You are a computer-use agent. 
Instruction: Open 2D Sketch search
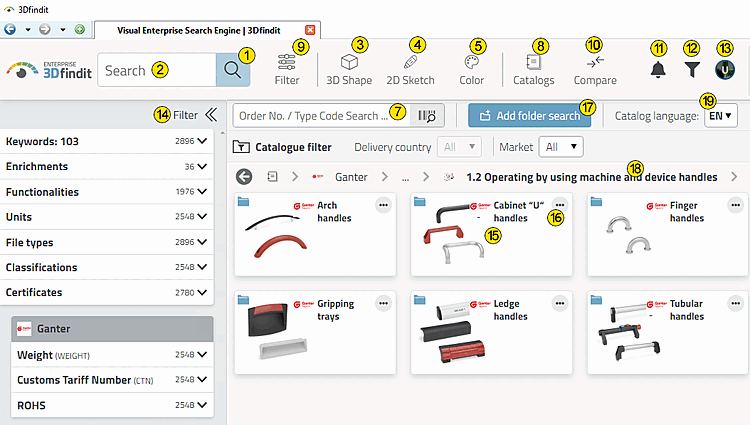410,70
